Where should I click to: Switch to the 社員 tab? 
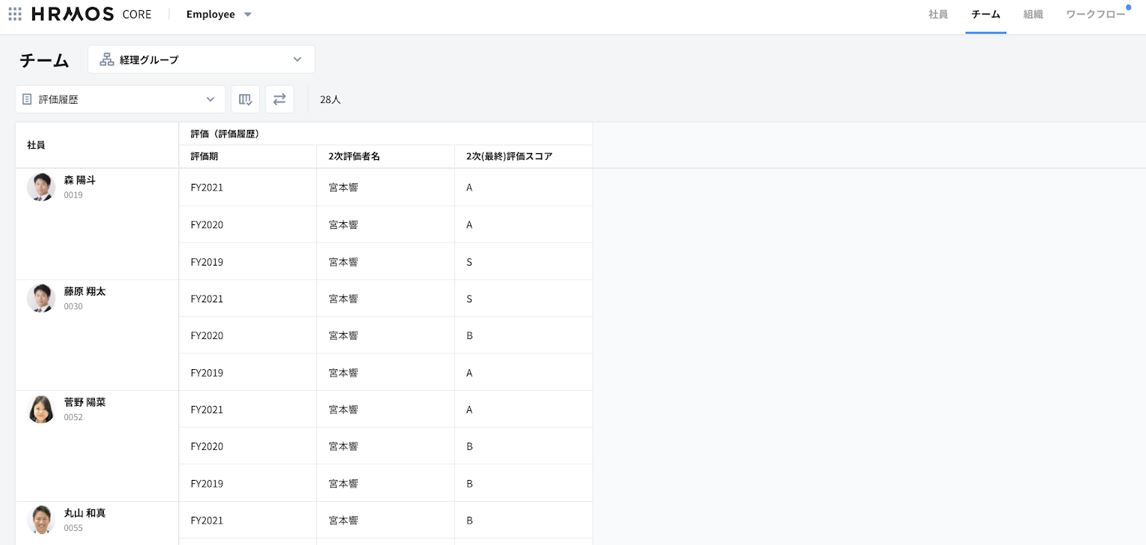point(938,14)
